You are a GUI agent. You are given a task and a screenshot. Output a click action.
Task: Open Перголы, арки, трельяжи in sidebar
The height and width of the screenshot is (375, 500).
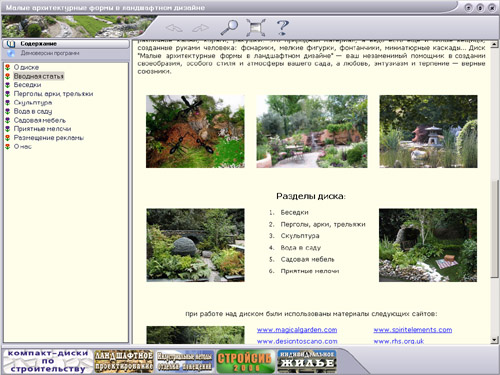(53, 94)
